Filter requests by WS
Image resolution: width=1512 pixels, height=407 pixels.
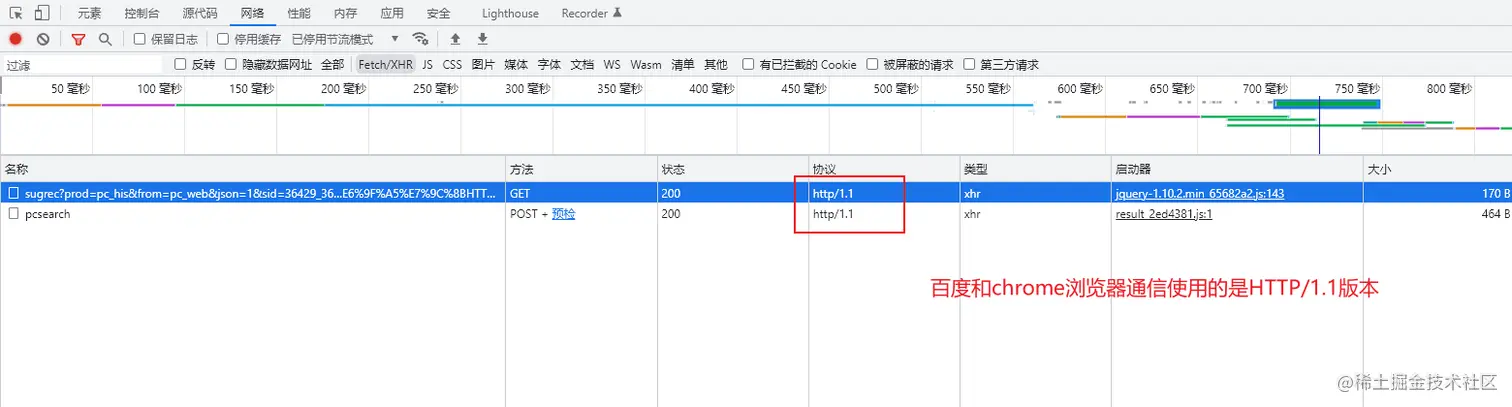pos(612,64)
